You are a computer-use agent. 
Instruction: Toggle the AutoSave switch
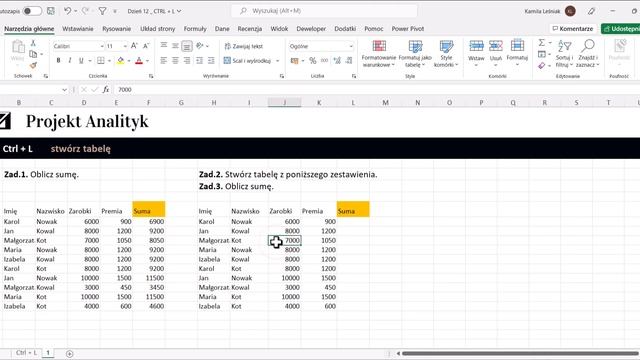point(32,11)
